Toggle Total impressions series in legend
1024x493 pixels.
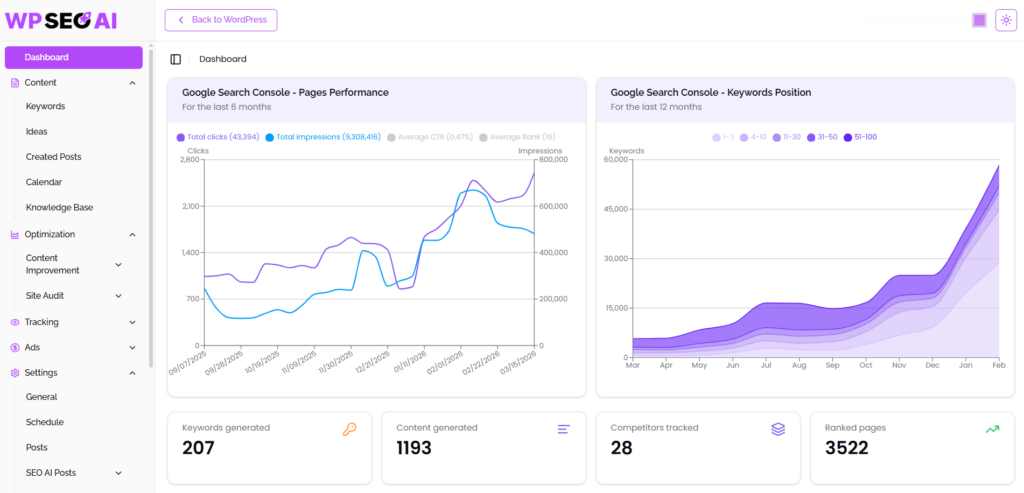tap(323, 137)
